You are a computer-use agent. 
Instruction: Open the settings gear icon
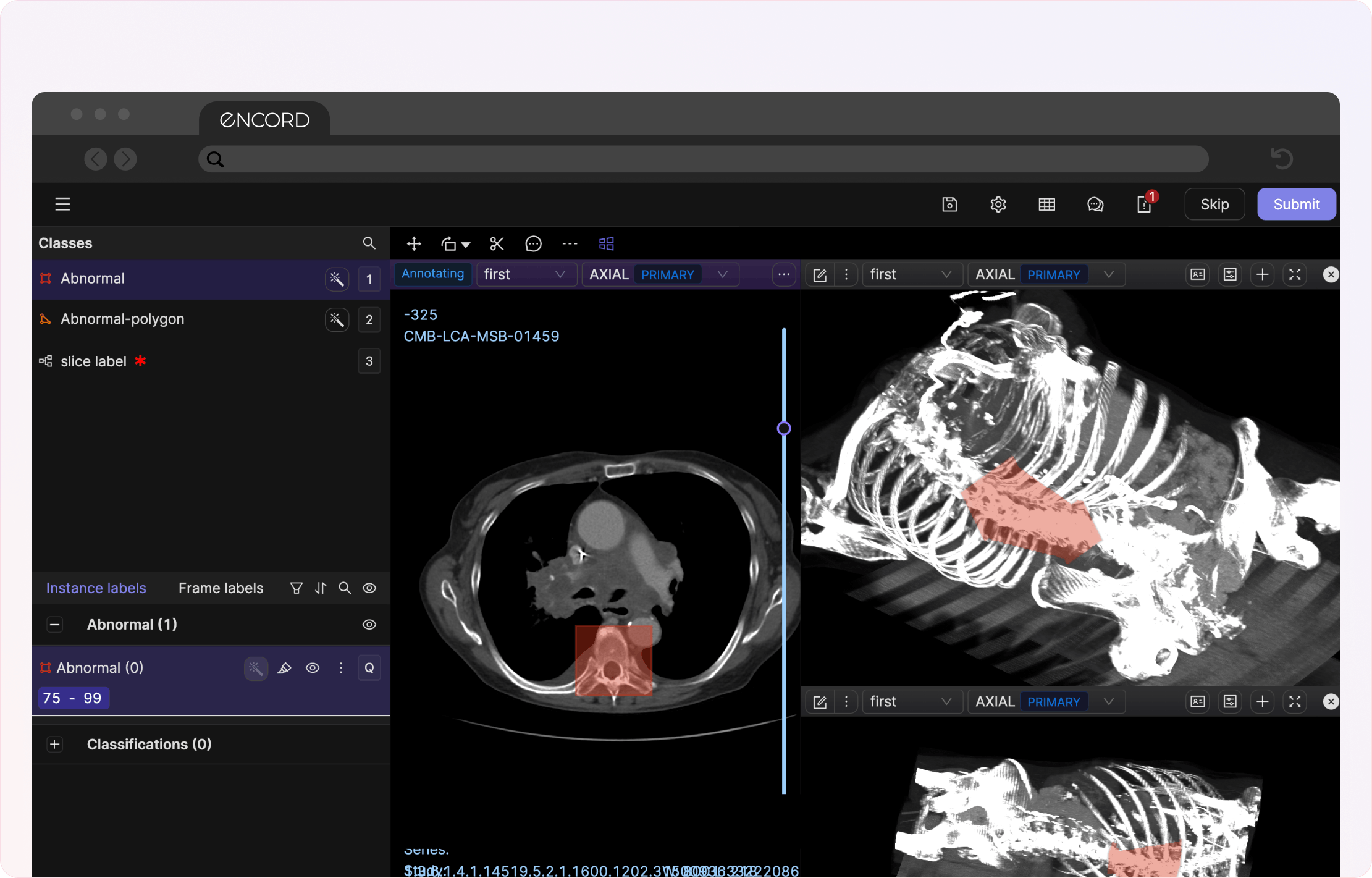tap(998, 205)
